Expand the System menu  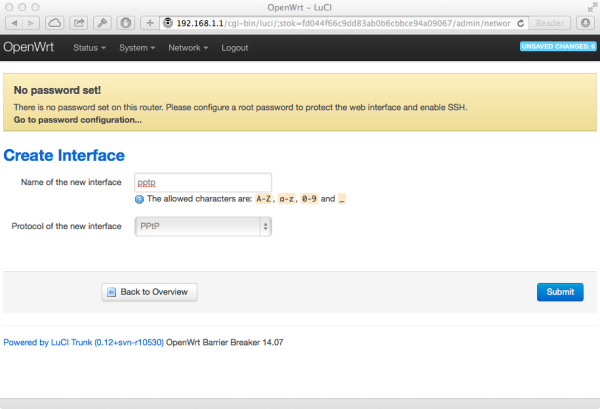coord(136,48)
